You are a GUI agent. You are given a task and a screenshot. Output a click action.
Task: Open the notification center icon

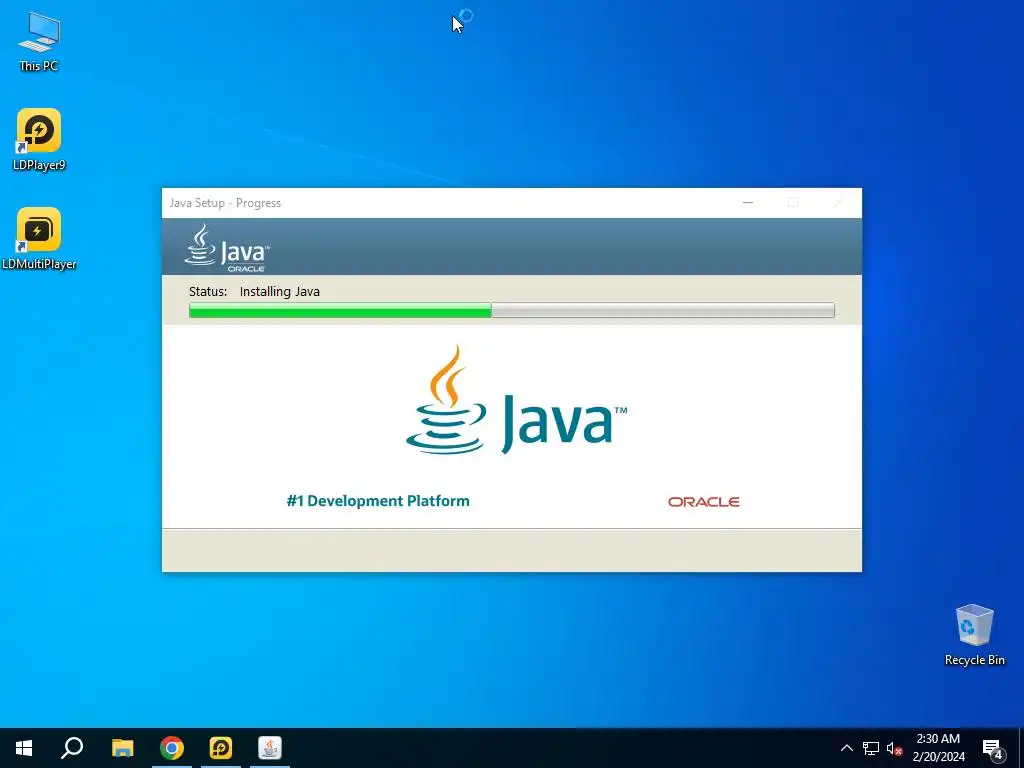pos(993,748)
